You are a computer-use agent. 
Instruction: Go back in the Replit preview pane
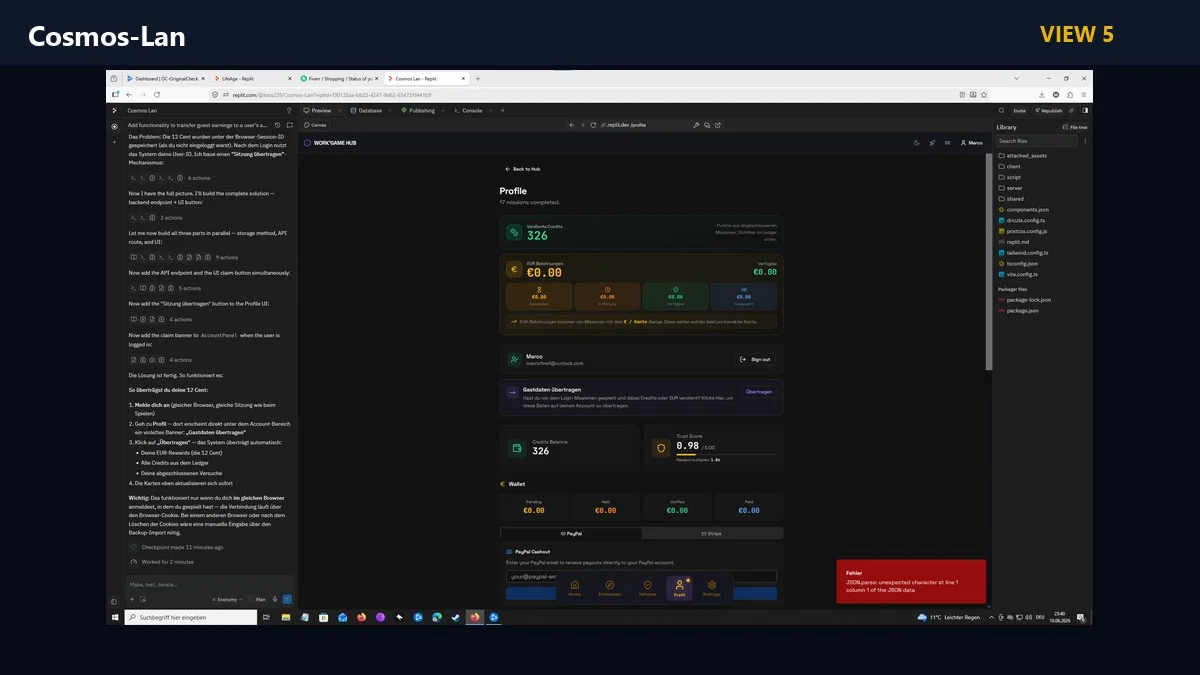point(570,125)
